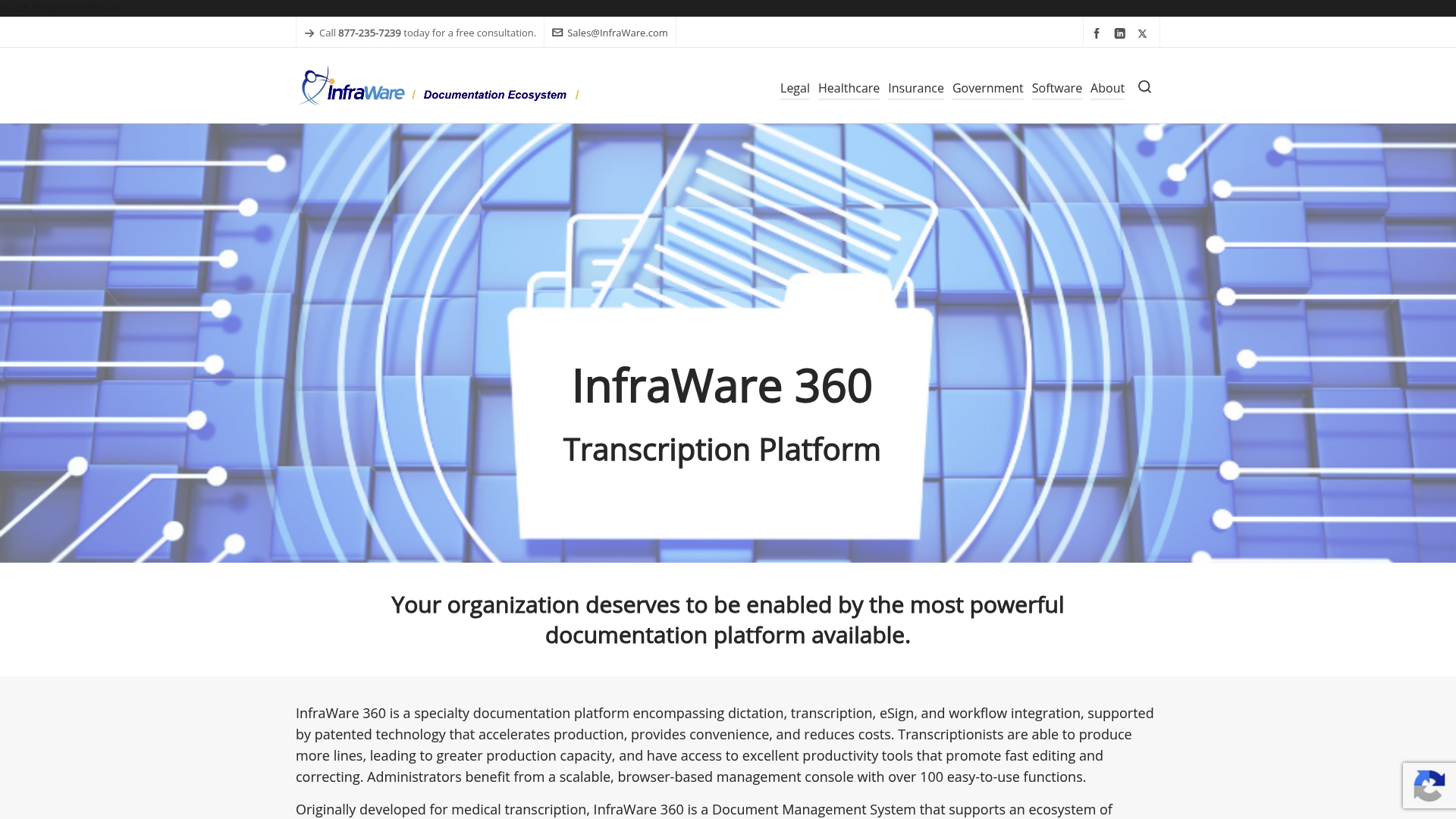This screenshot has width=1456, height=819.
Task: Open the Software menu
Action: [x=1056, y=88]
